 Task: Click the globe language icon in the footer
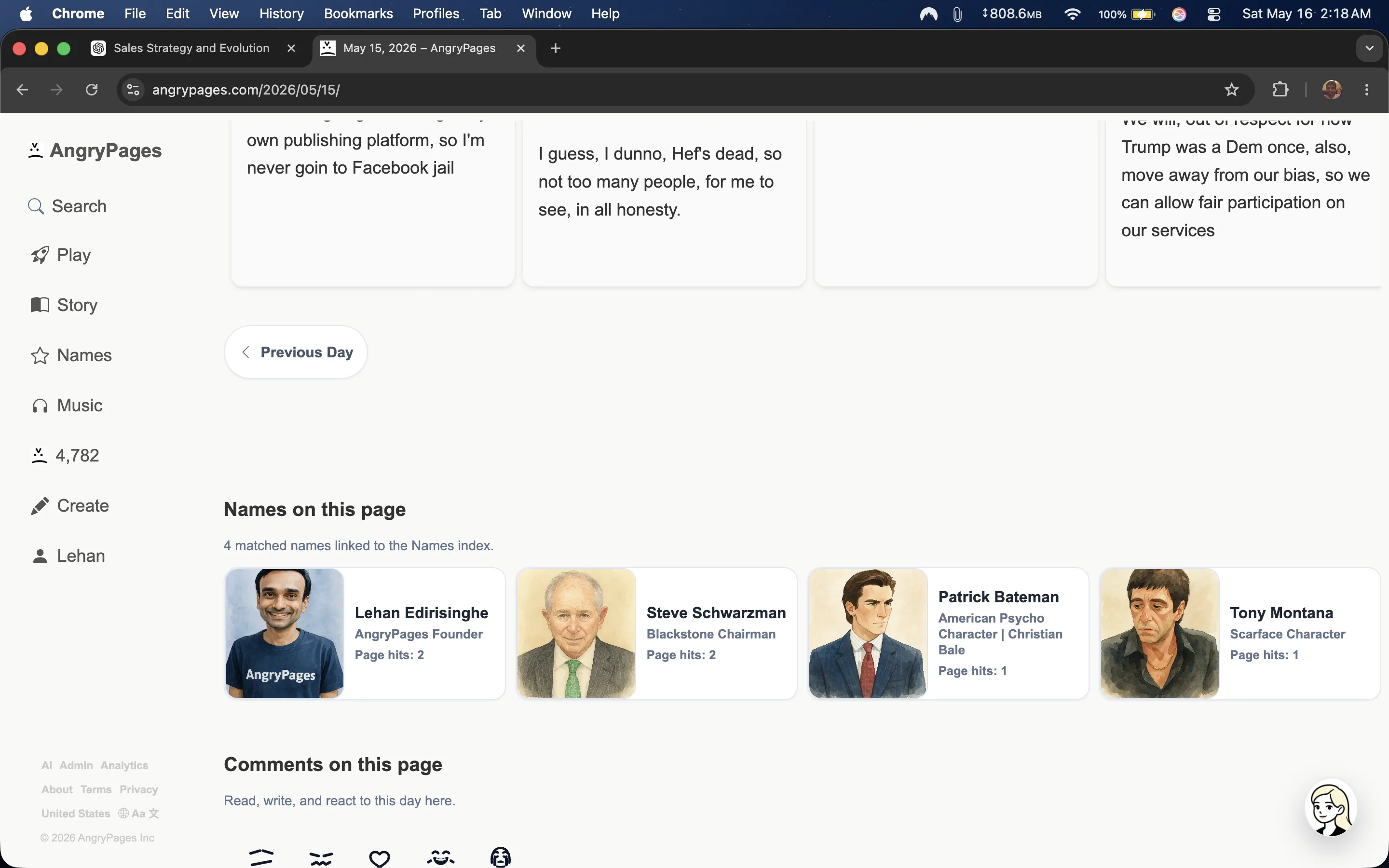click(x=123, y=813)
